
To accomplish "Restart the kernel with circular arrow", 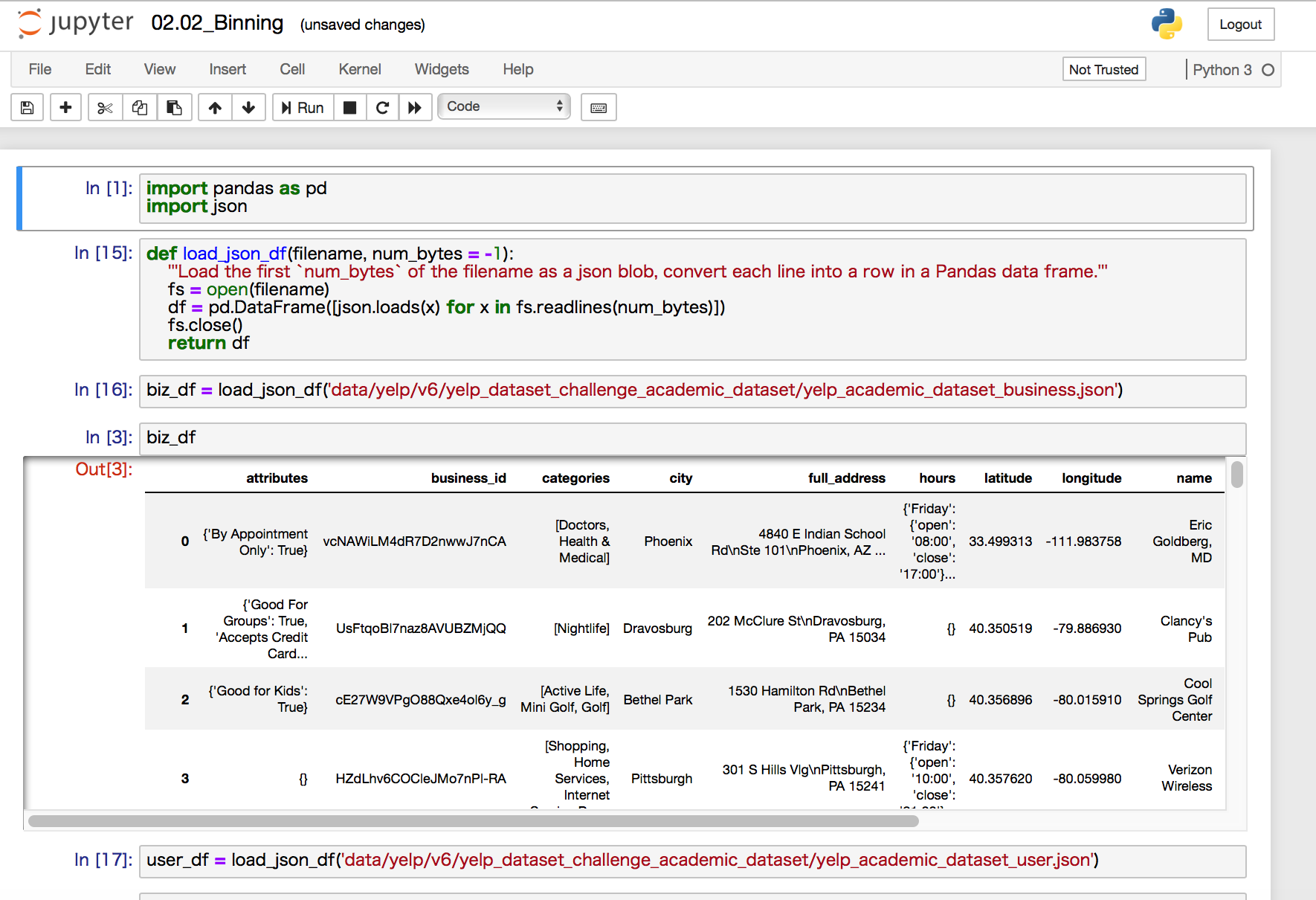I will 382,108.
